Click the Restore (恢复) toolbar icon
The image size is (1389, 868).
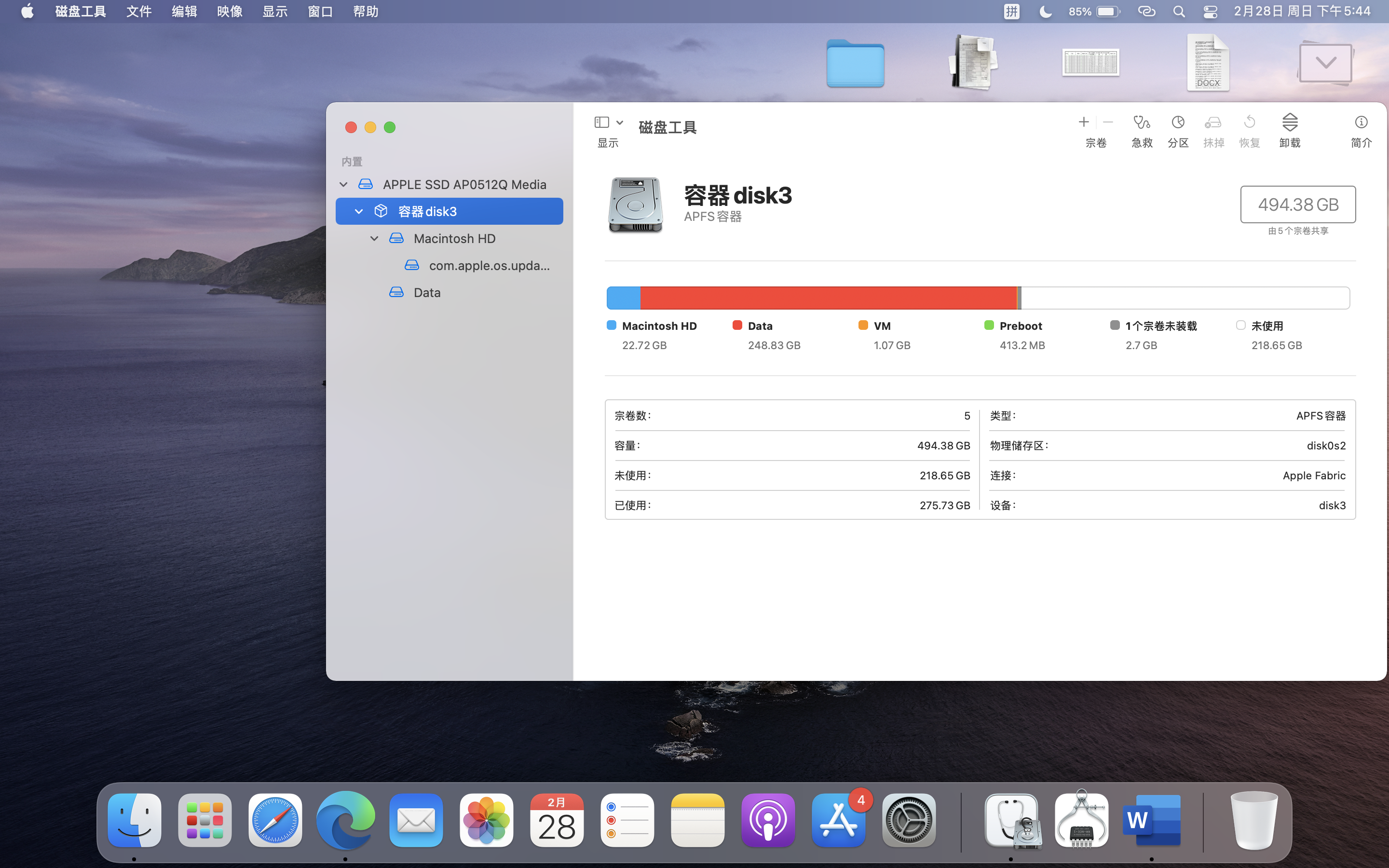[x=1249, y=122]
